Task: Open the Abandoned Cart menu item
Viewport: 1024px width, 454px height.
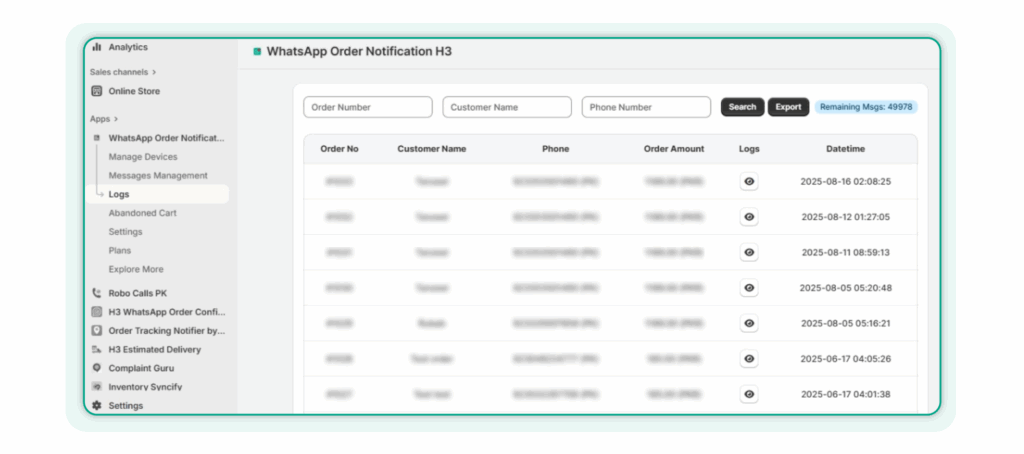Action: [143, 213]
